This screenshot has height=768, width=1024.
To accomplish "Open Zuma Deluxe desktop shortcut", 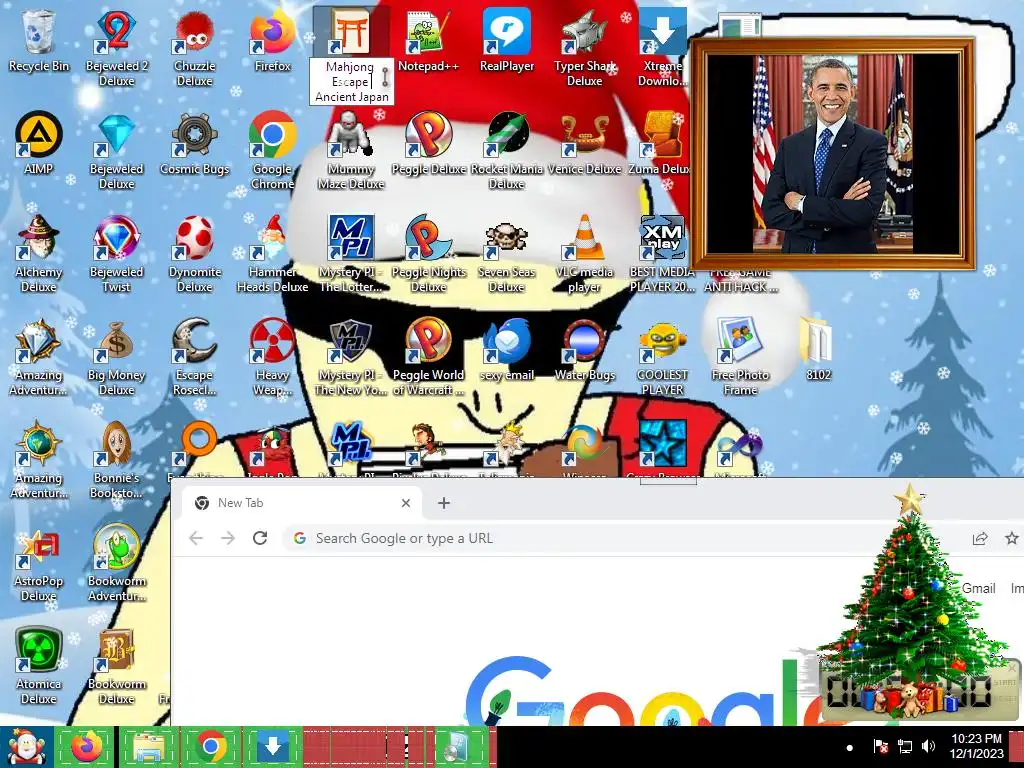I will 660,144.
